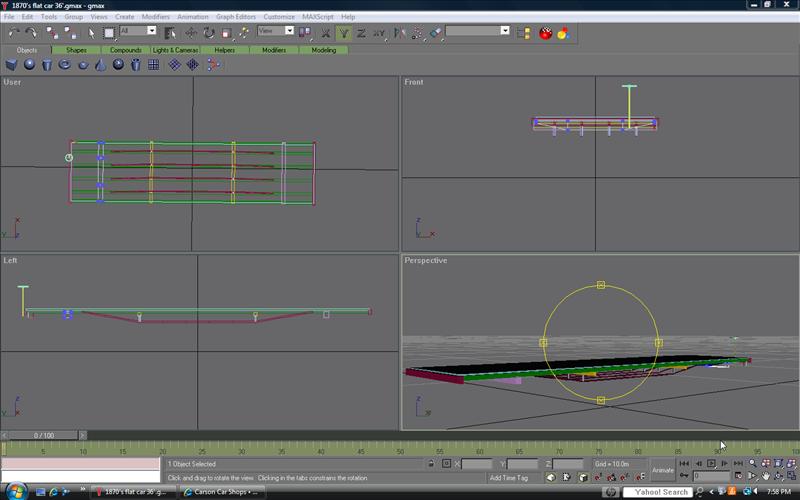Create a Sphere primitive

[29, 64]
